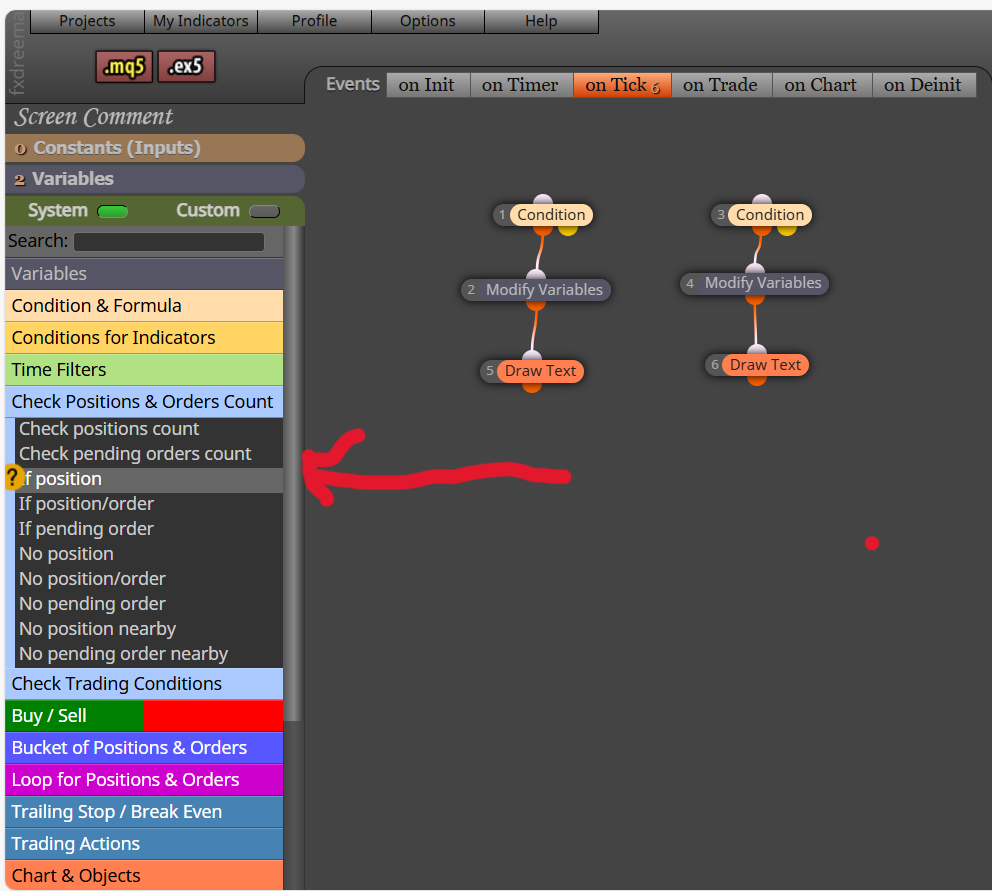Download the .mq5 source file
The width and height of the screenshot is (992, 891).
124,66
